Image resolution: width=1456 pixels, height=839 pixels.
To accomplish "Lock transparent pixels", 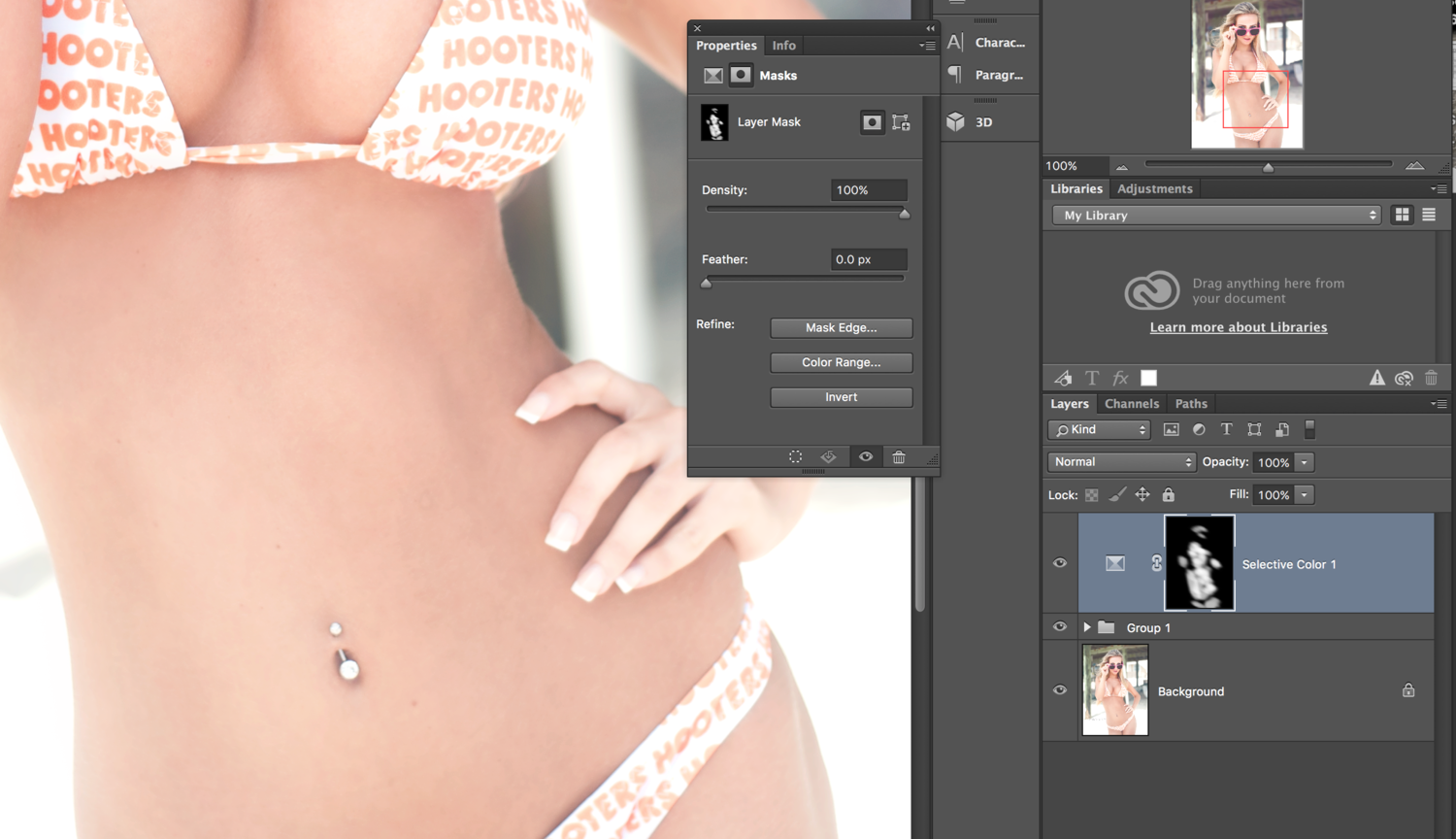I will (x=1091, y=495).
